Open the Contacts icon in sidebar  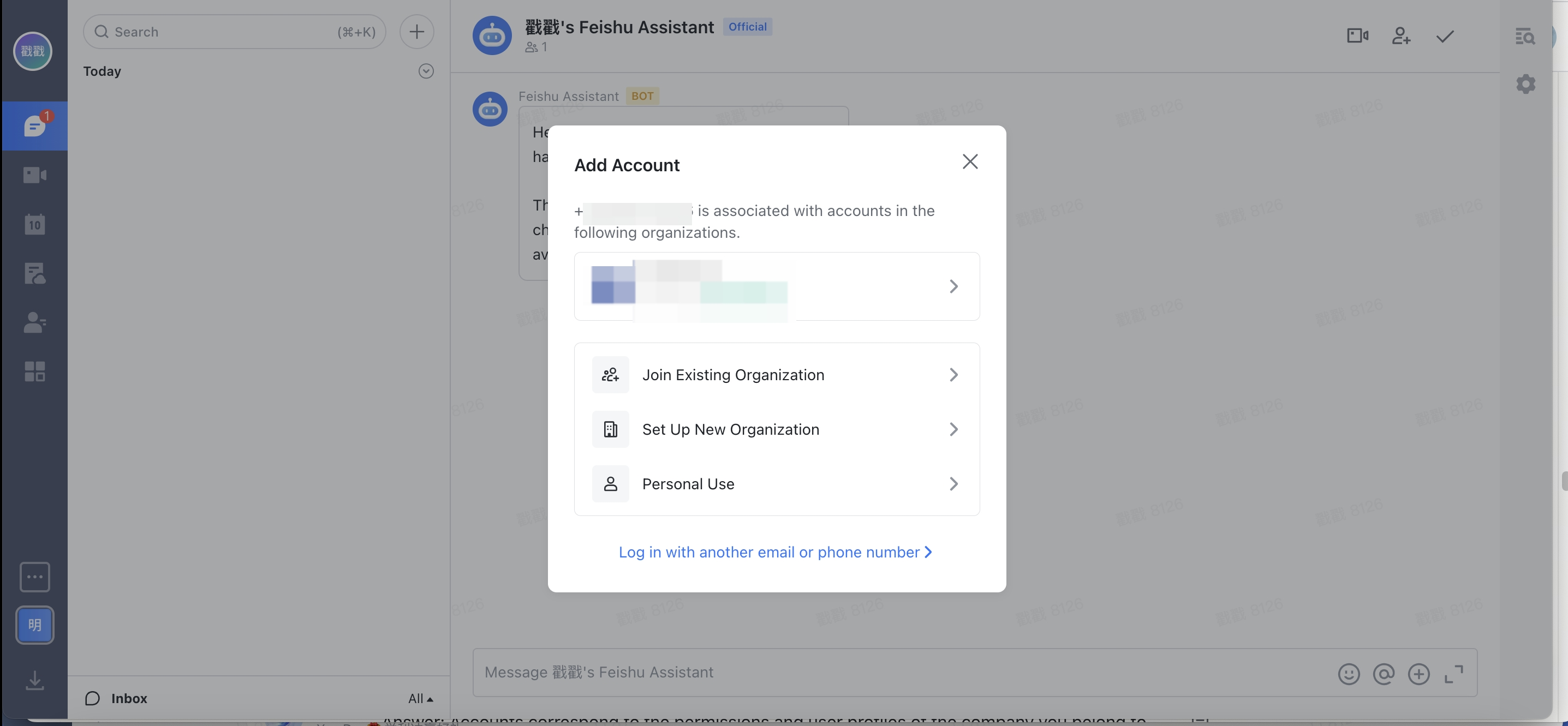(x=35, y=322)
